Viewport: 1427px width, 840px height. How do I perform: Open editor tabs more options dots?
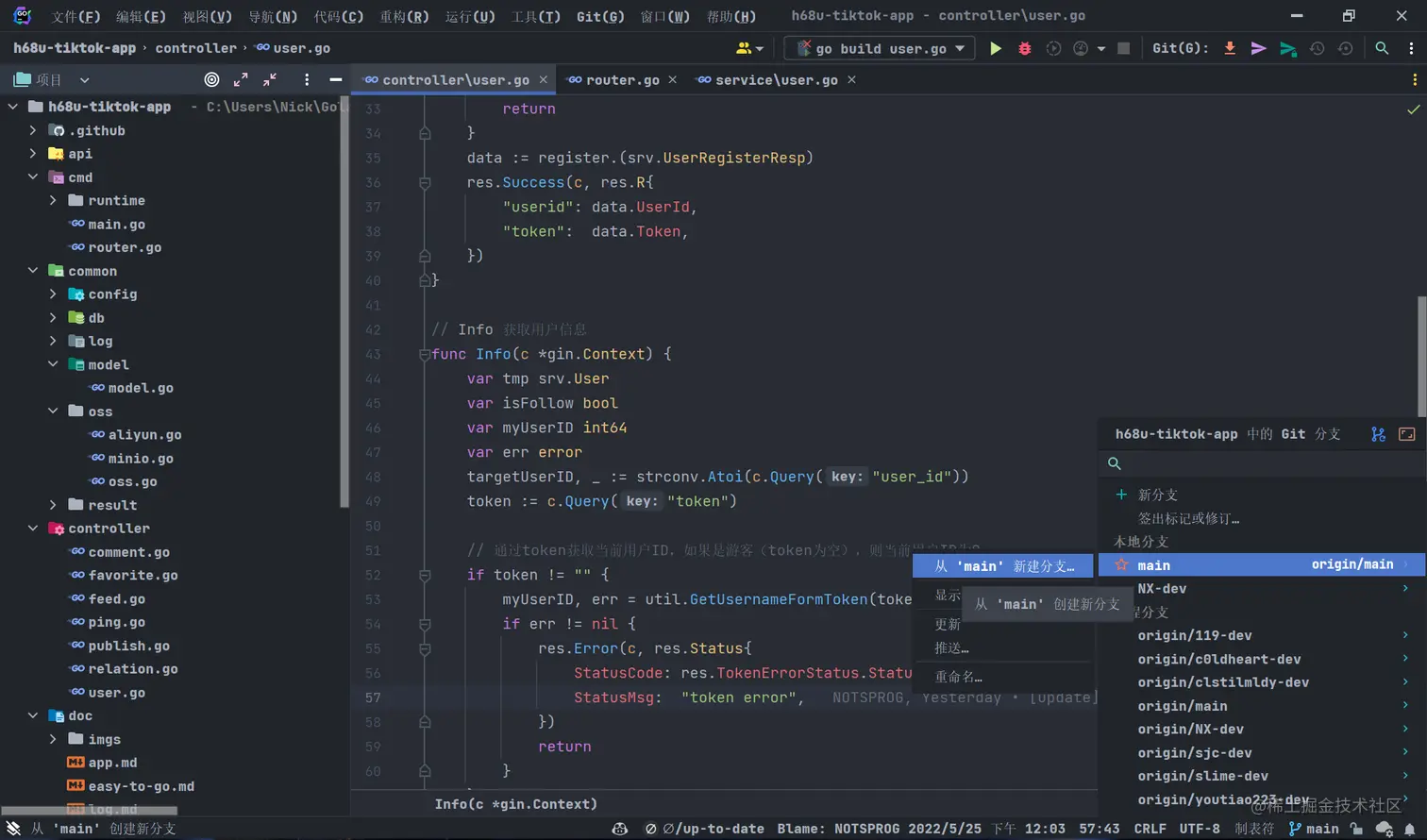click(1414, 80)
